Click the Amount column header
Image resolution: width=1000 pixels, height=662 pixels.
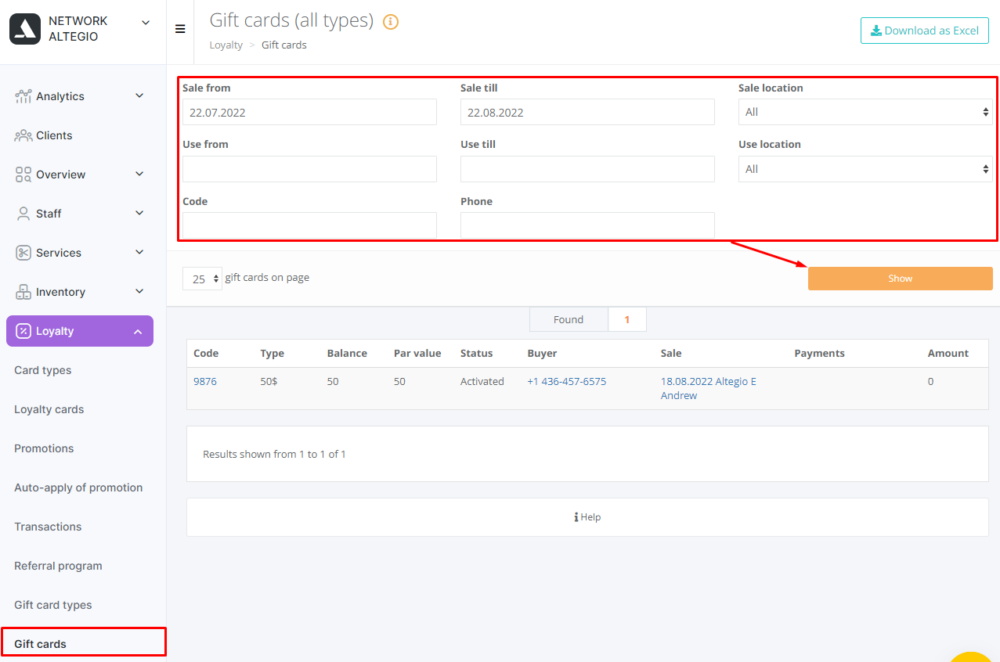(948, 353)
